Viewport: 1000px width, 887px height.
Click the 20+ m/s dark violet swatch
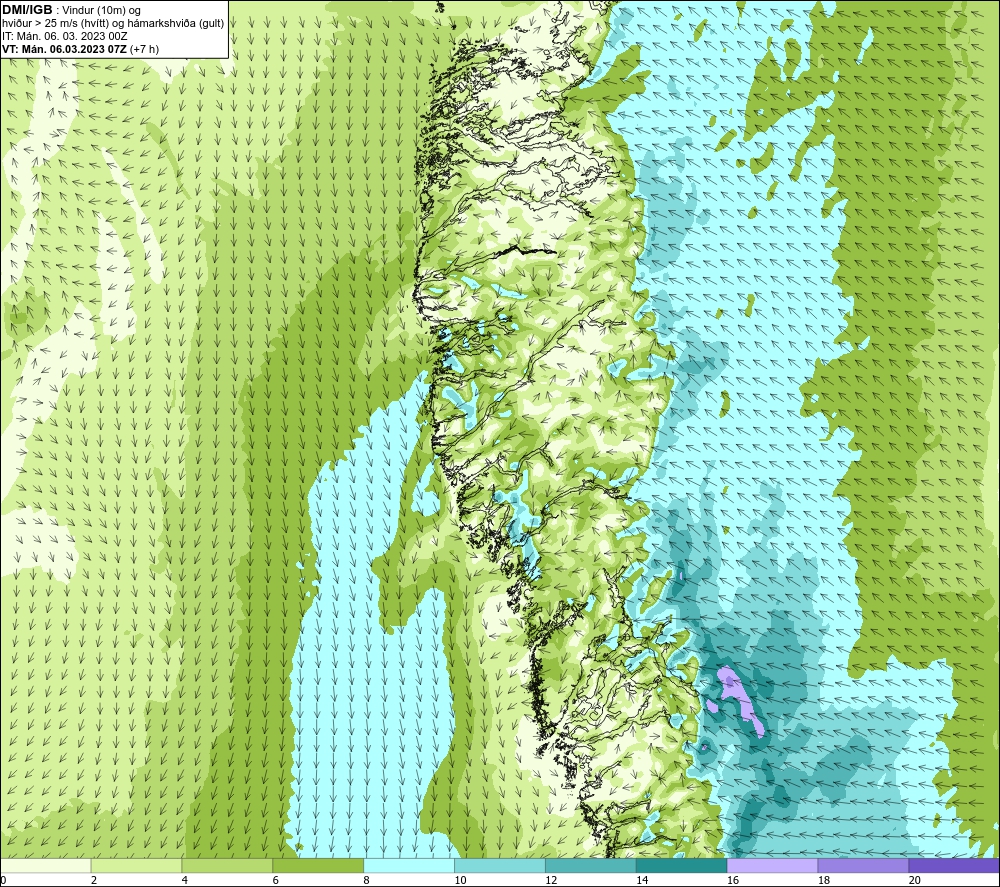(953, 865)
